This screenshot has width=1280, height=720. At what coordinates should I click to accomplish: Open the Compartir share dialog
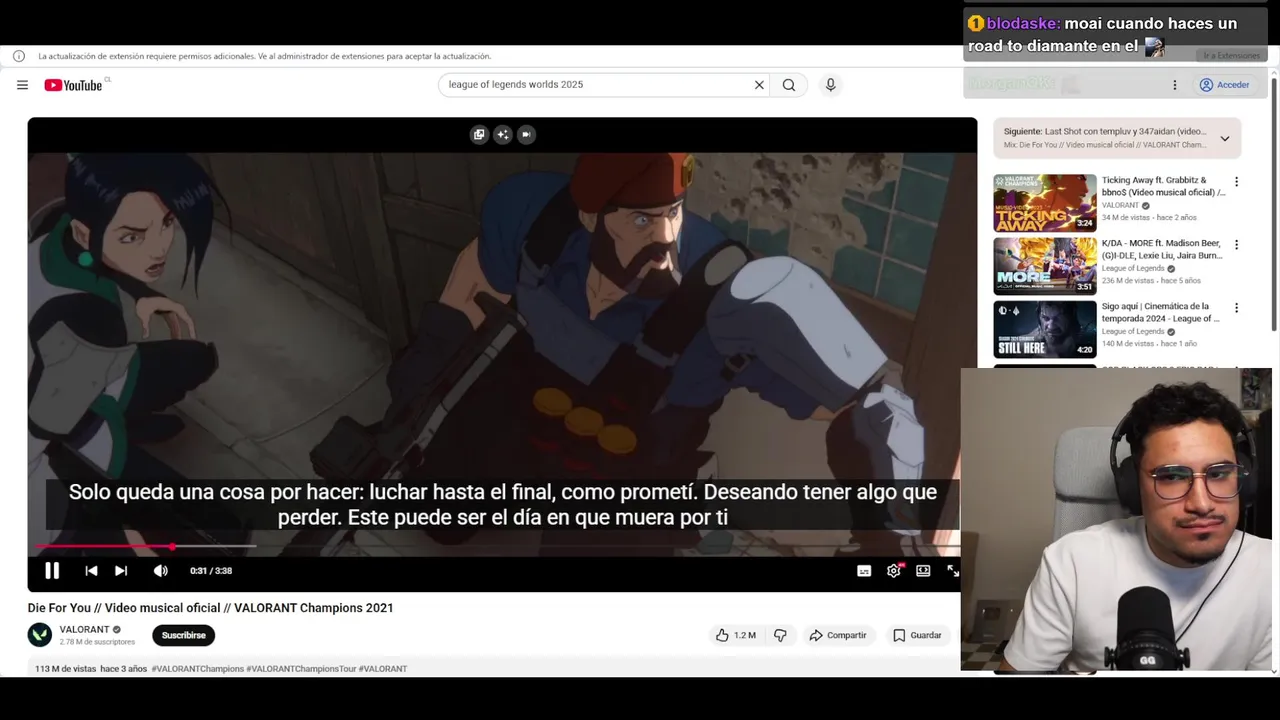pos(838,635)
